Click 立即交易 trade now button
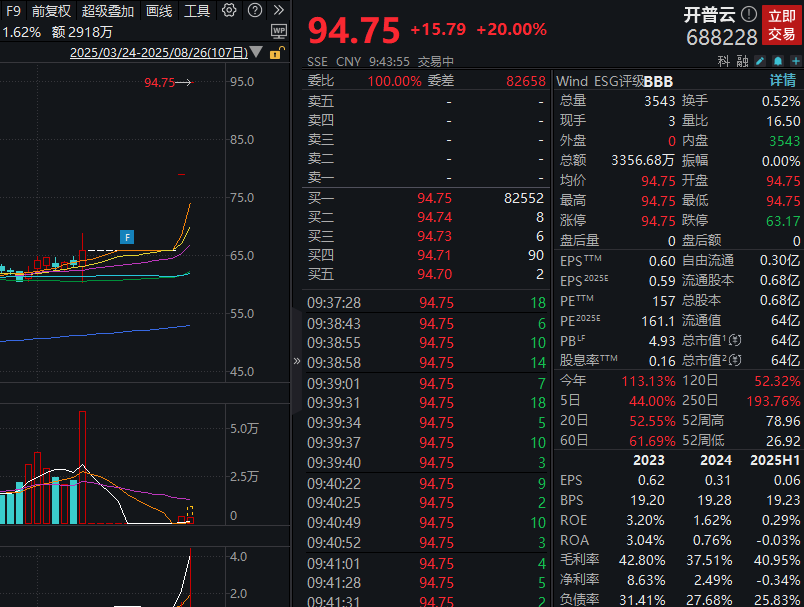 (x=781, y=25)
